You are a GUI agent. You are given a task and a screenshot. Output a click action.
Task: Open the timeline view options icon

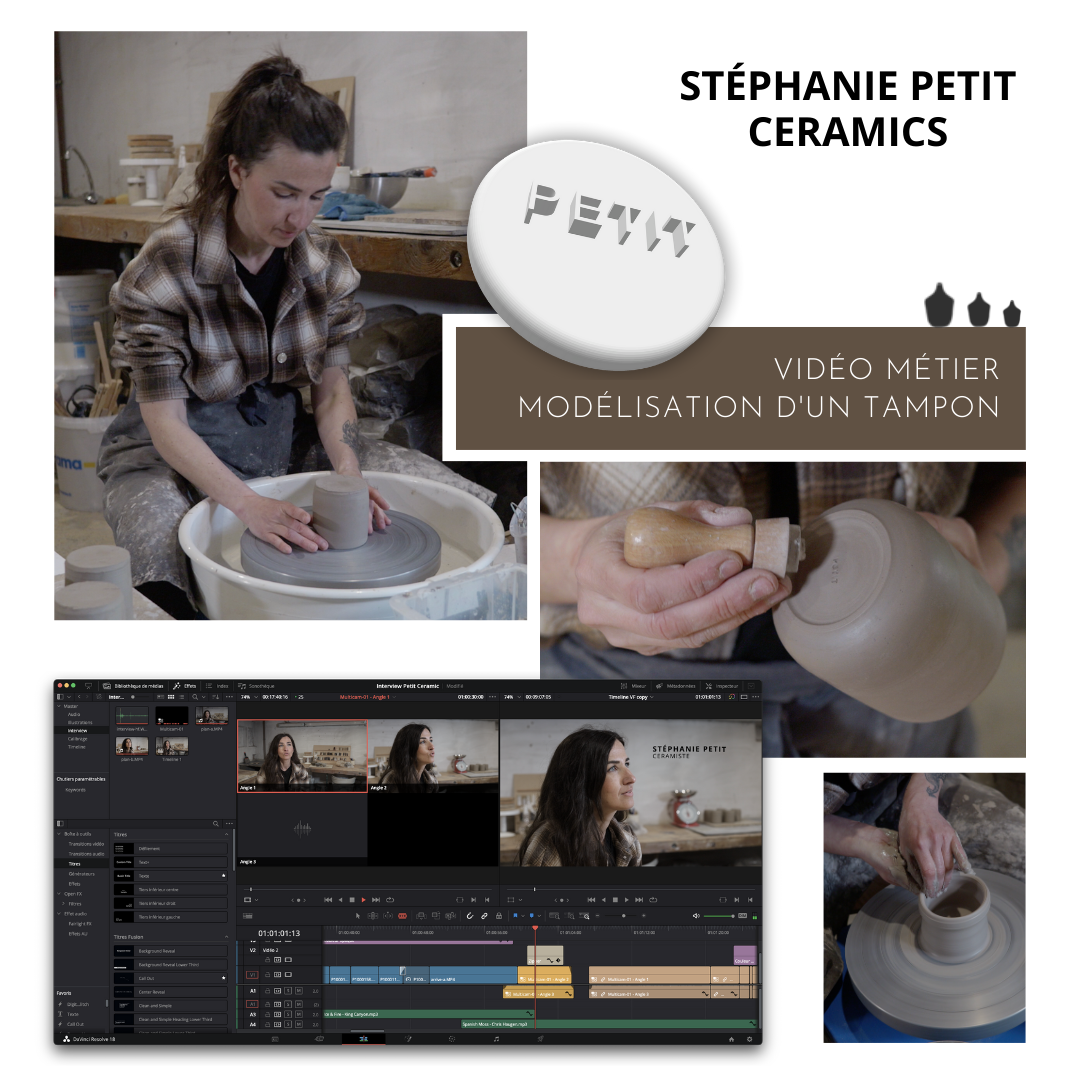248,916
